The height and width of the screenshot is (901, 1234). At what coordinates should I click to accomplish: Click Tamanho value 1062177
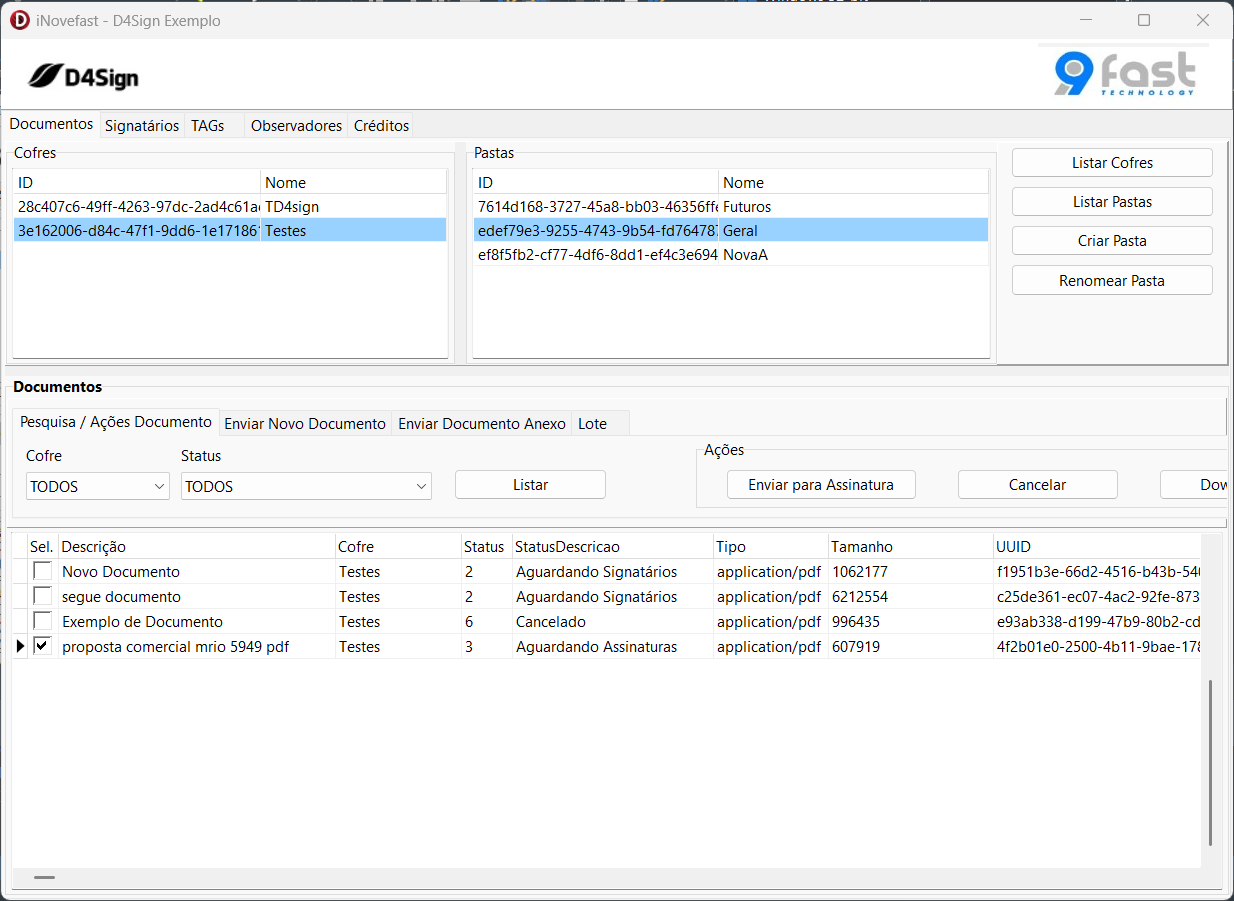pos(911,572)
